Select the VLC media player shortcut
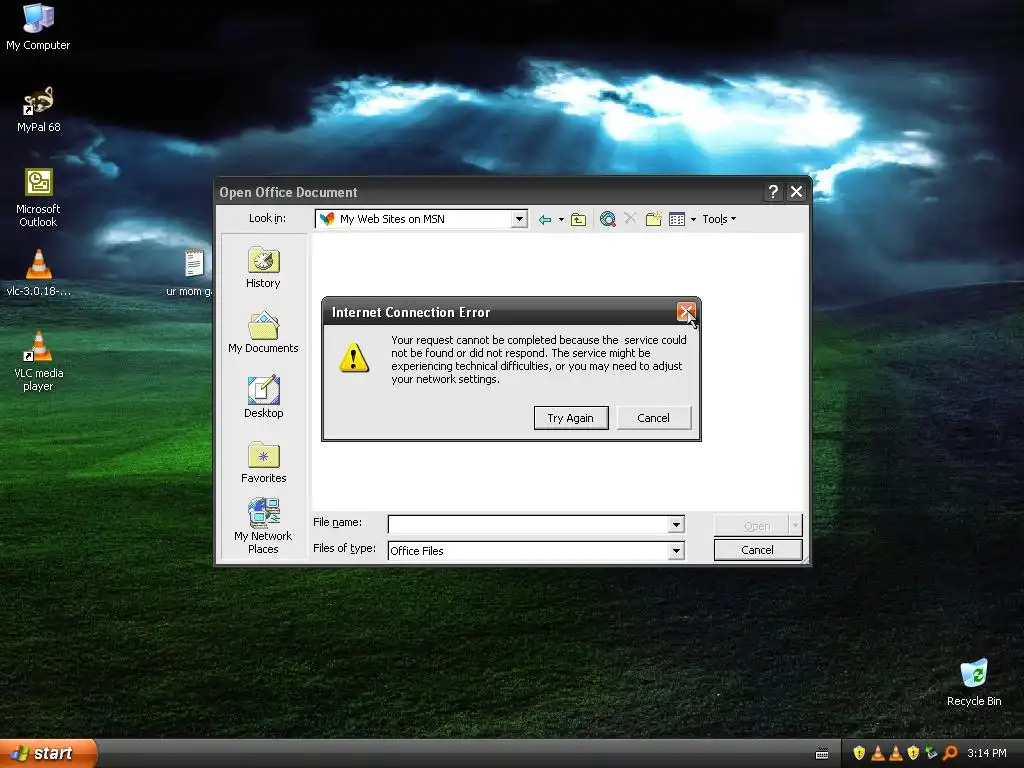This screenshot has width=1024, height=768. click(x=39, y=361)
